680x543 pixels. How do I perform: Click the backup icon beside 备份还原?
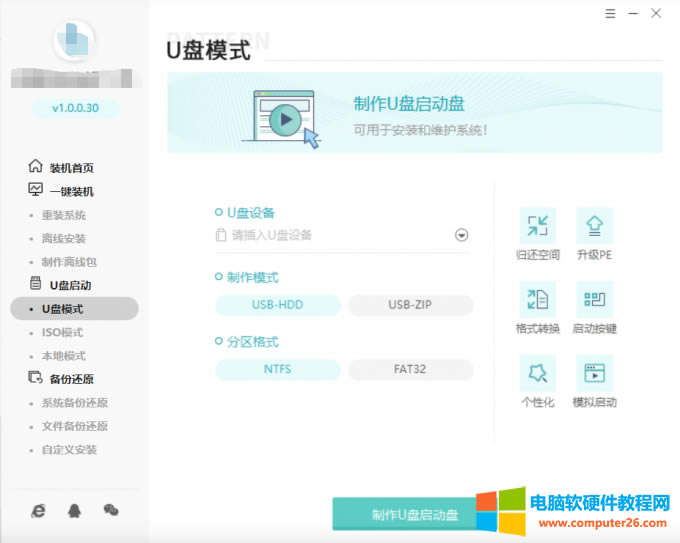36,377
